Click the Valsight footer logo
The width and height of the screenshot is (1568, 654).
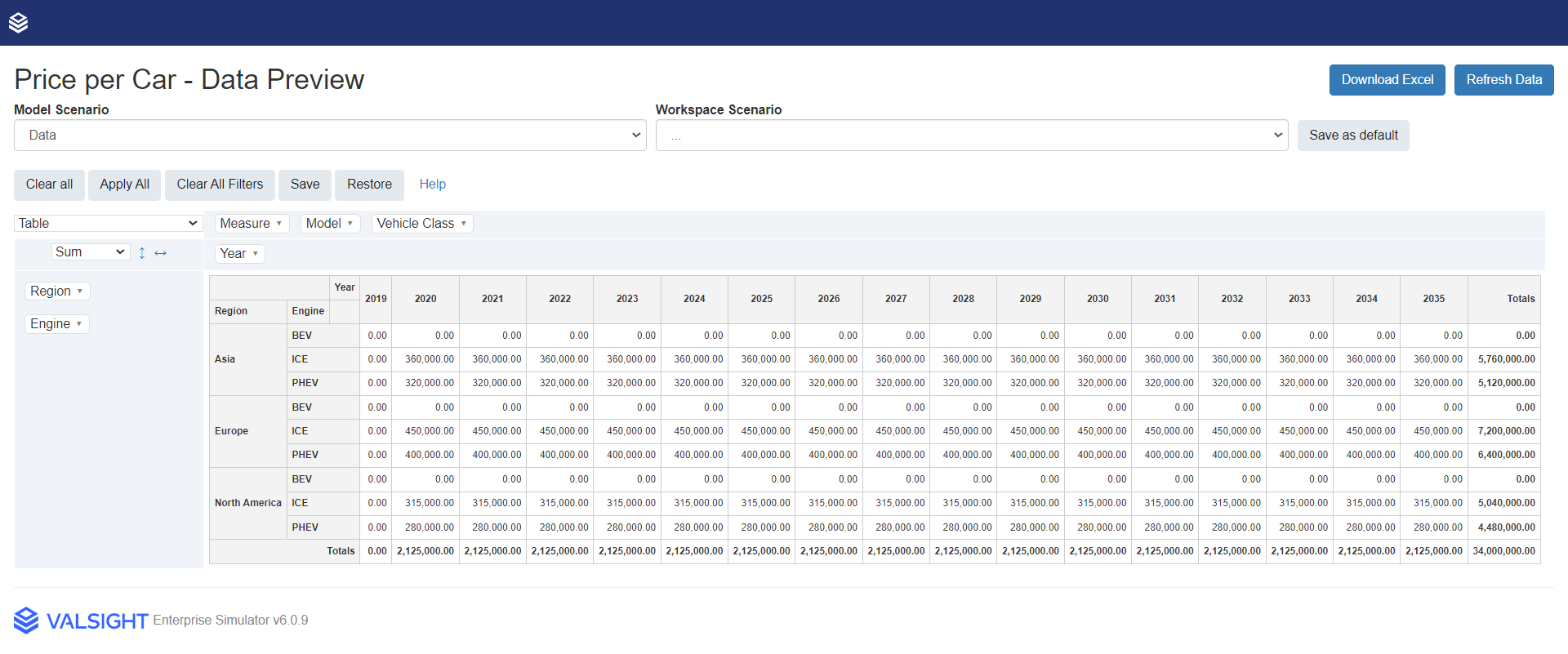(81, 621)
